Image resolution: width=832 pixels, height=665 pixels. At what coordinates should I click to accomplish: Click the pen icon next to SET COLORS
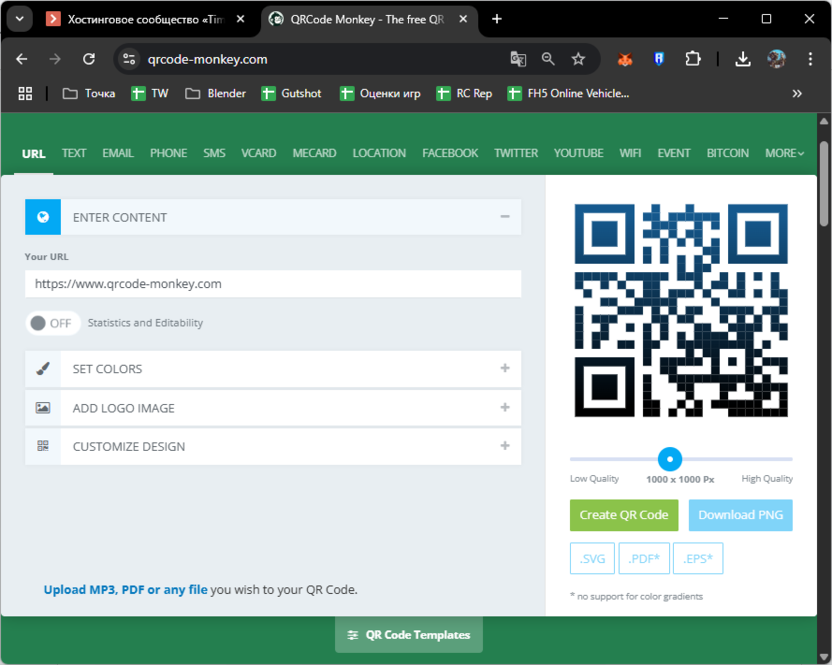pos(41,369)
